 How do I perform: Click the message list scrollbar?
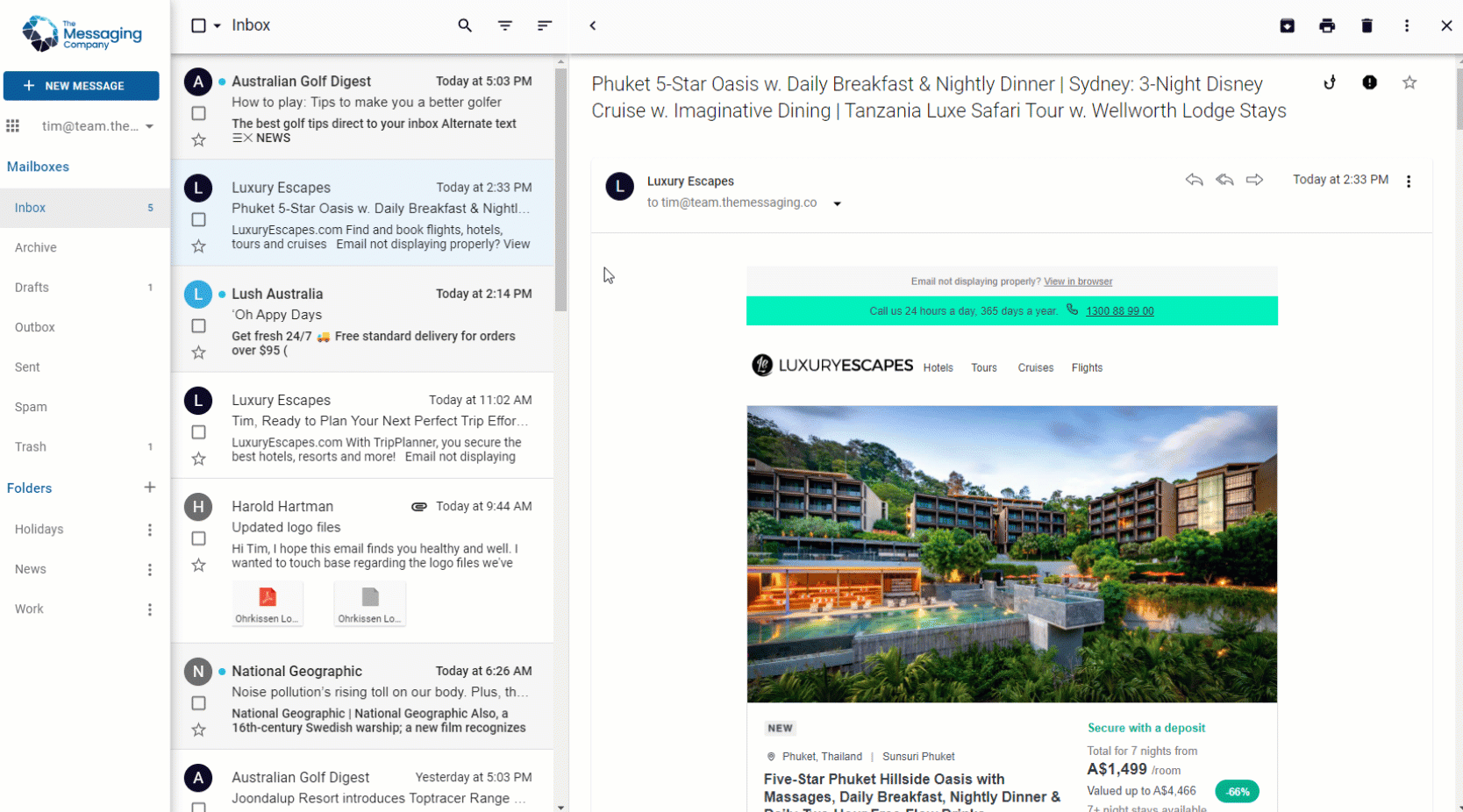click(x=561, y=189)
